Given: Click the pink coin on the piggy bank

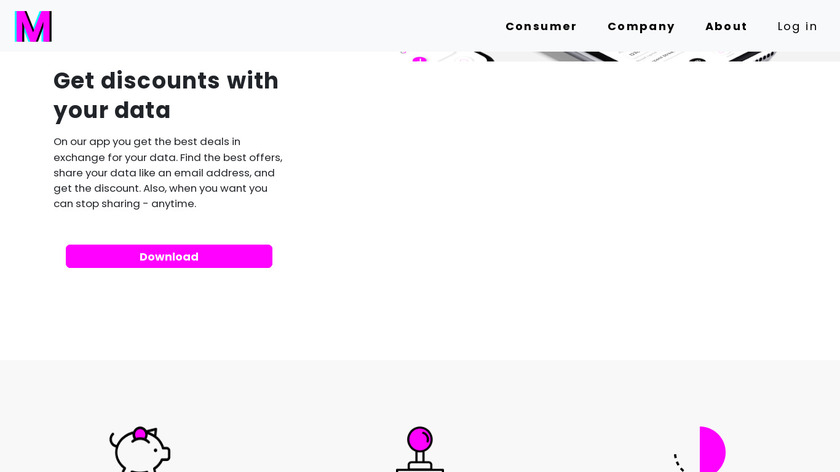Looking at the screenshot, I should click(x=141, y=433).
